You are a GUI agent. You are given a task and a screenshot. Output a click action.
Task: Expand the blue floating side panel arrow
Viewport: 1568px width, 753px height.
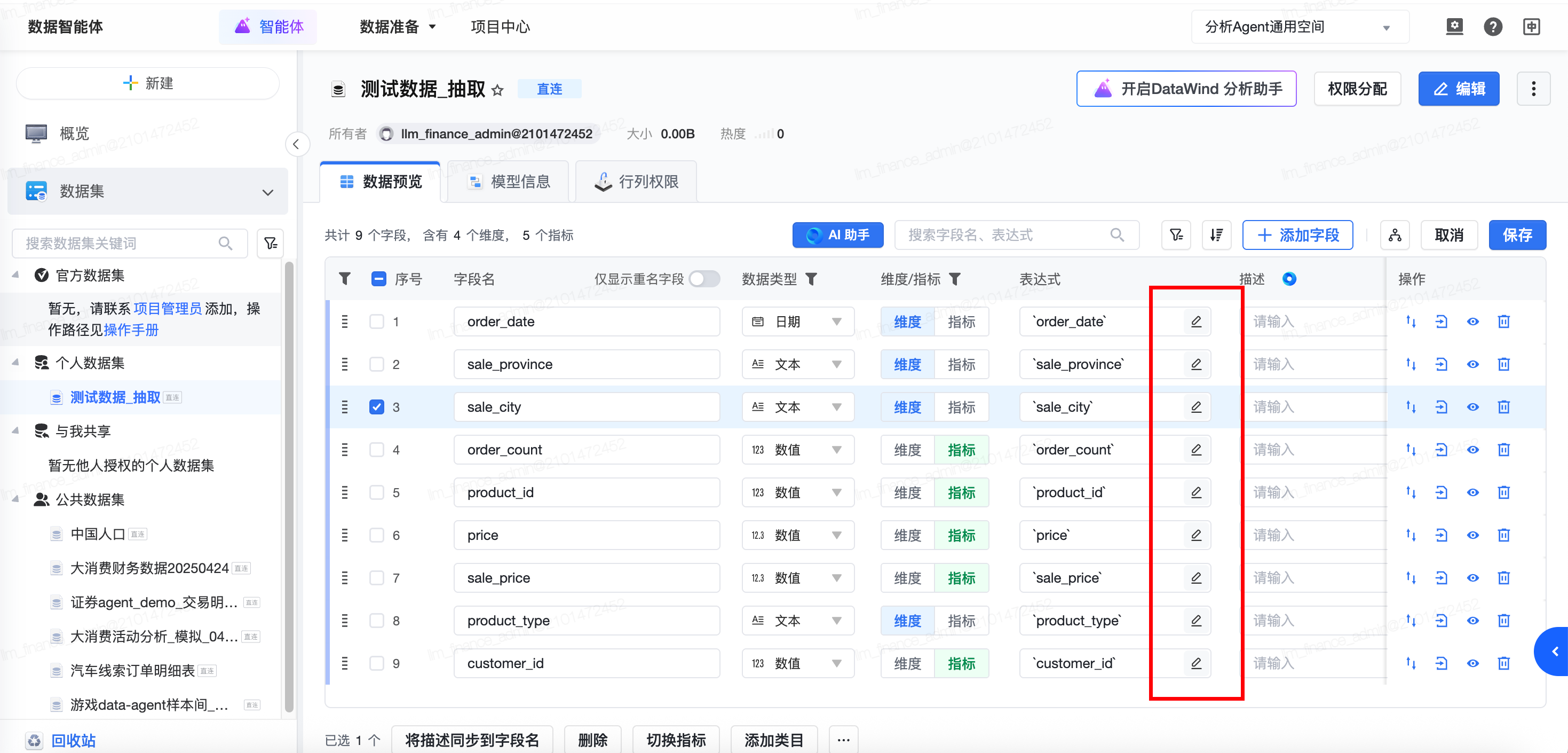click(x=1552, y=651)
